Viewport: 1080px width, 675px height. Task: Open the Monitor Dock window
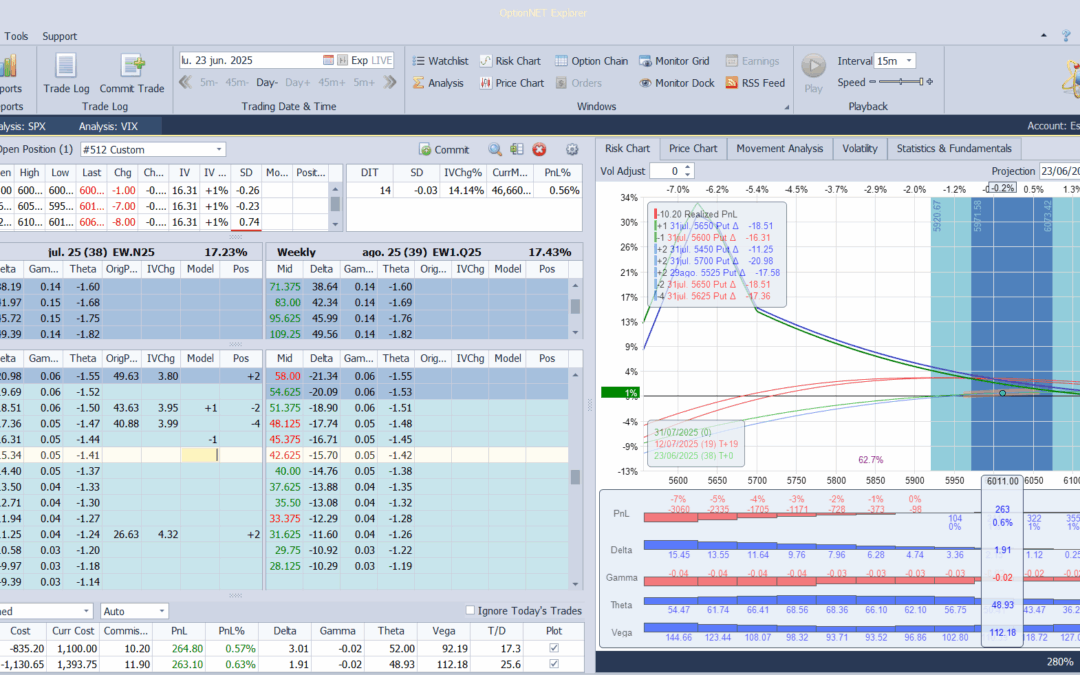676,83
